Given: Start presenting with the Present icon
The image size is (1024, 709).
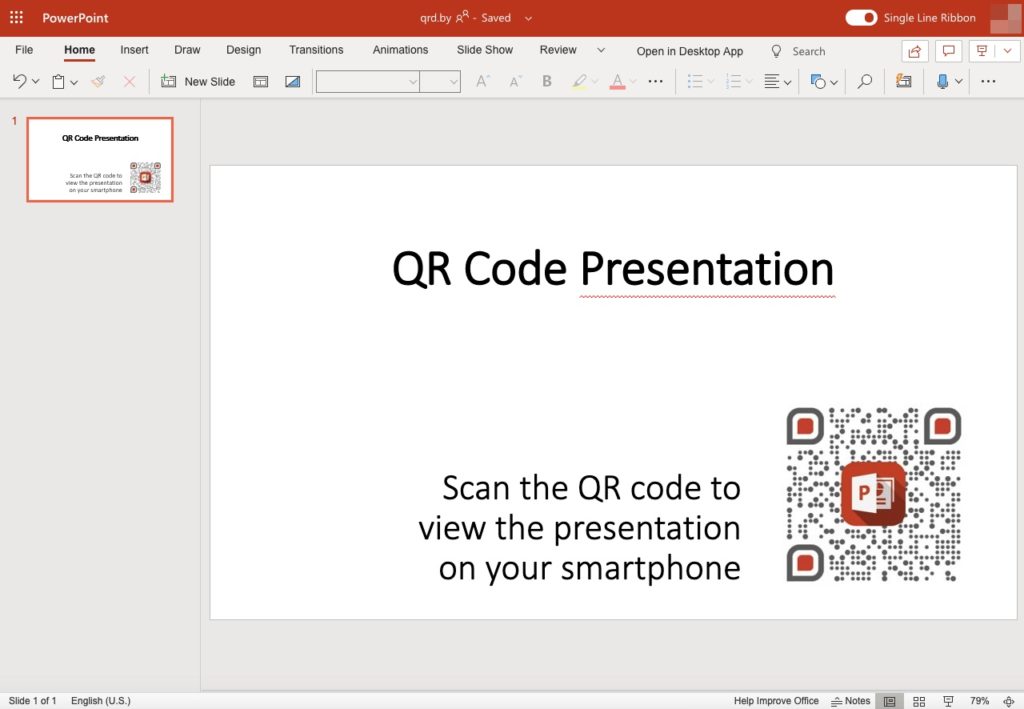Looking at the screenshot, I should (982, 51).
